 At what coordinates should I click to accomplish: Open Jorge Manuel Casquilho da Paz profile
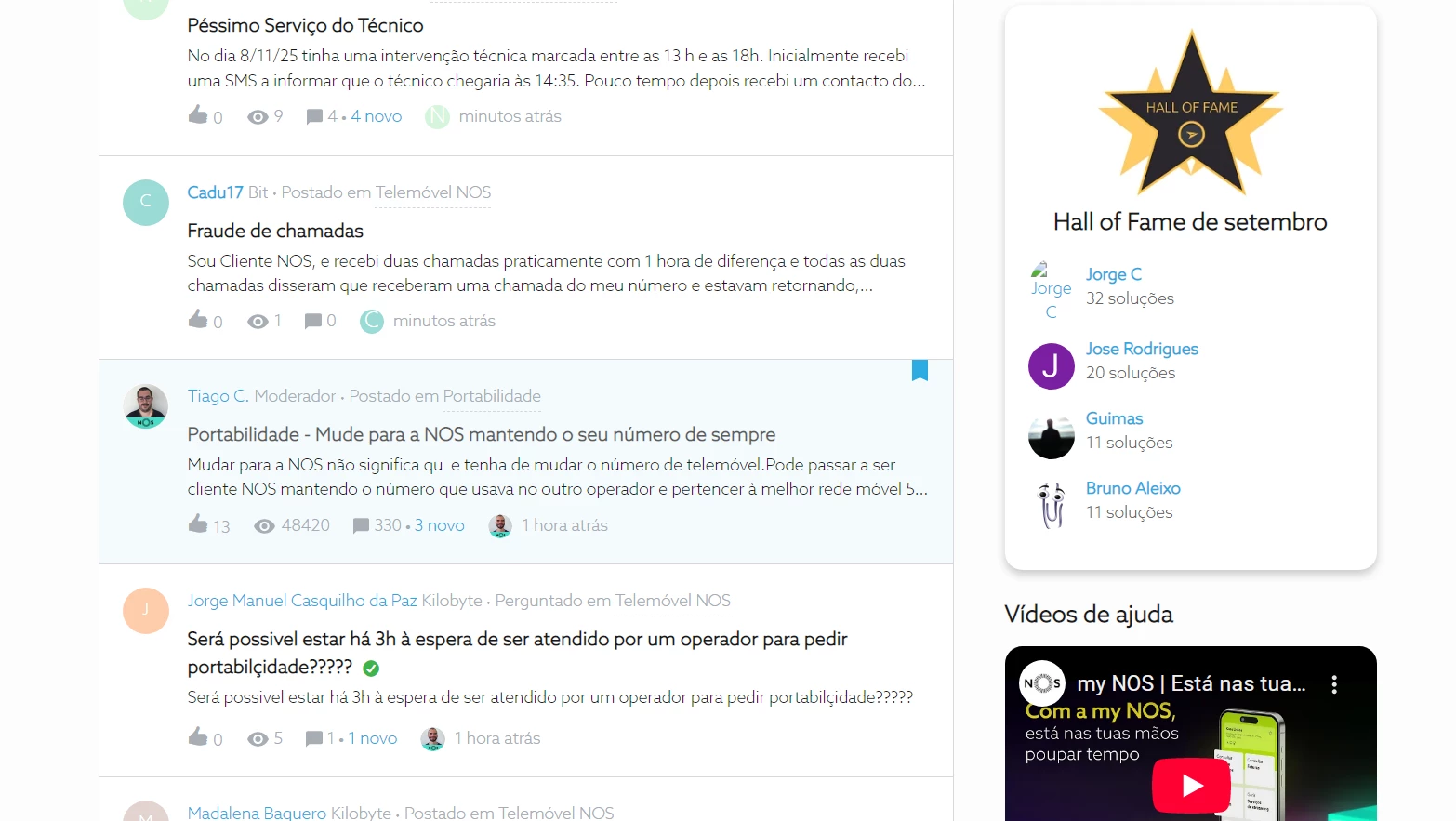tap(302, 601)
